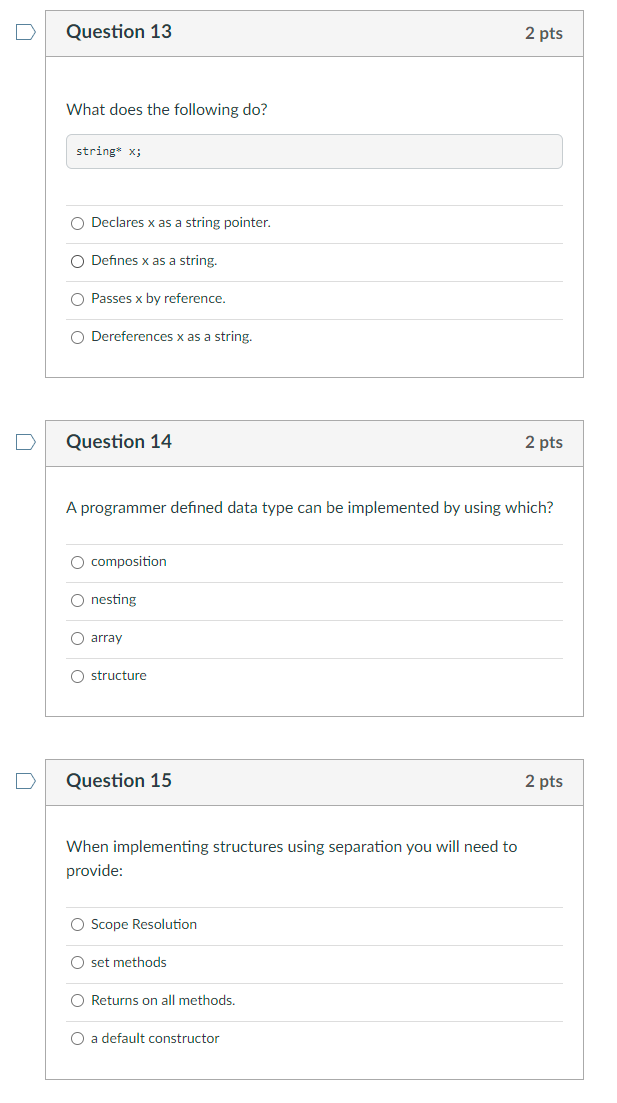The width and height of the screenshot is (617, 1103).
Task: Select 'Scope Resolution' for Question 15
Action: coord(77,924)
